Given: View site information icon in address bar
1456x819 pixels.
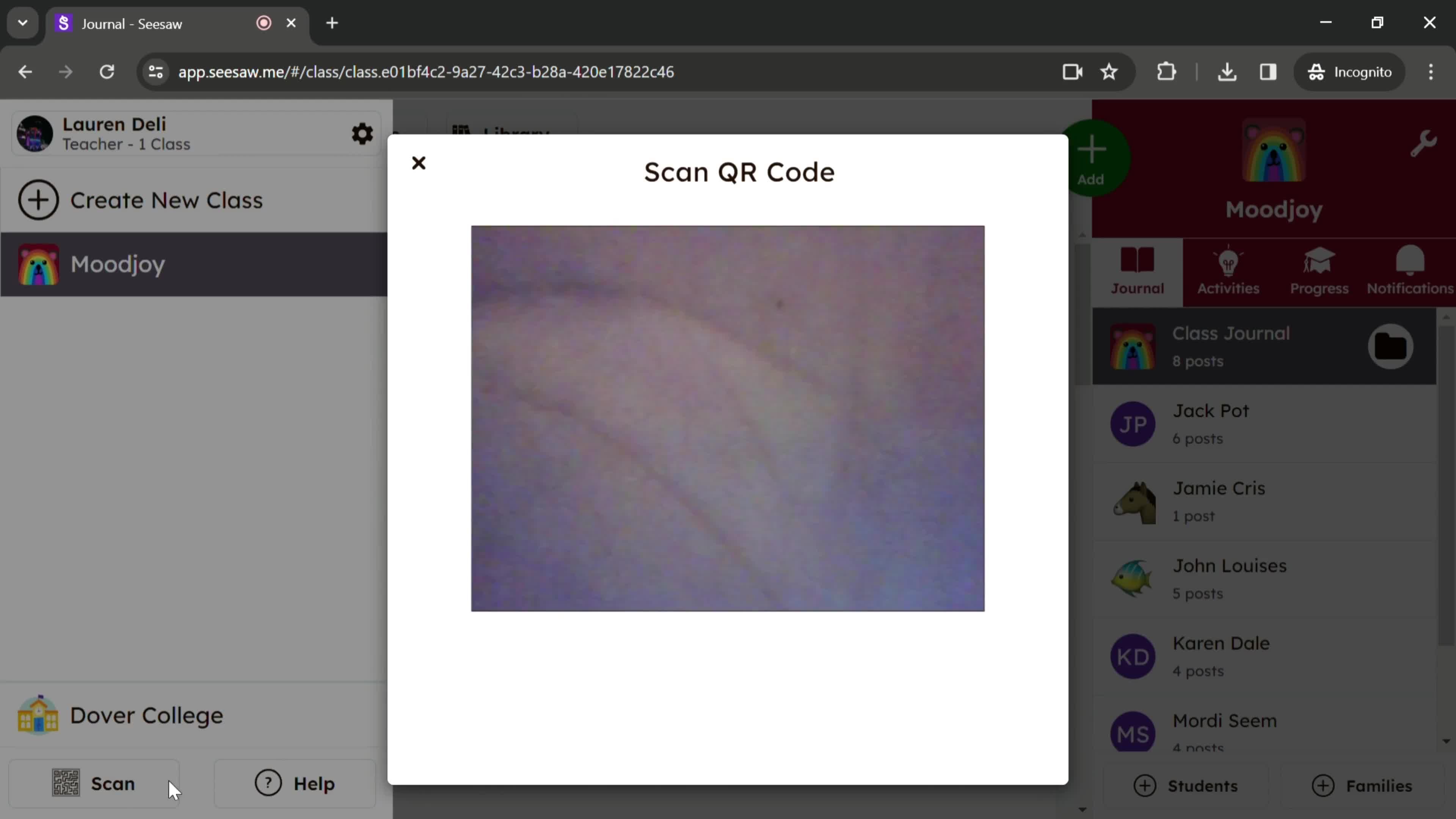Looking at the screenshot, I should pos(155,72).
